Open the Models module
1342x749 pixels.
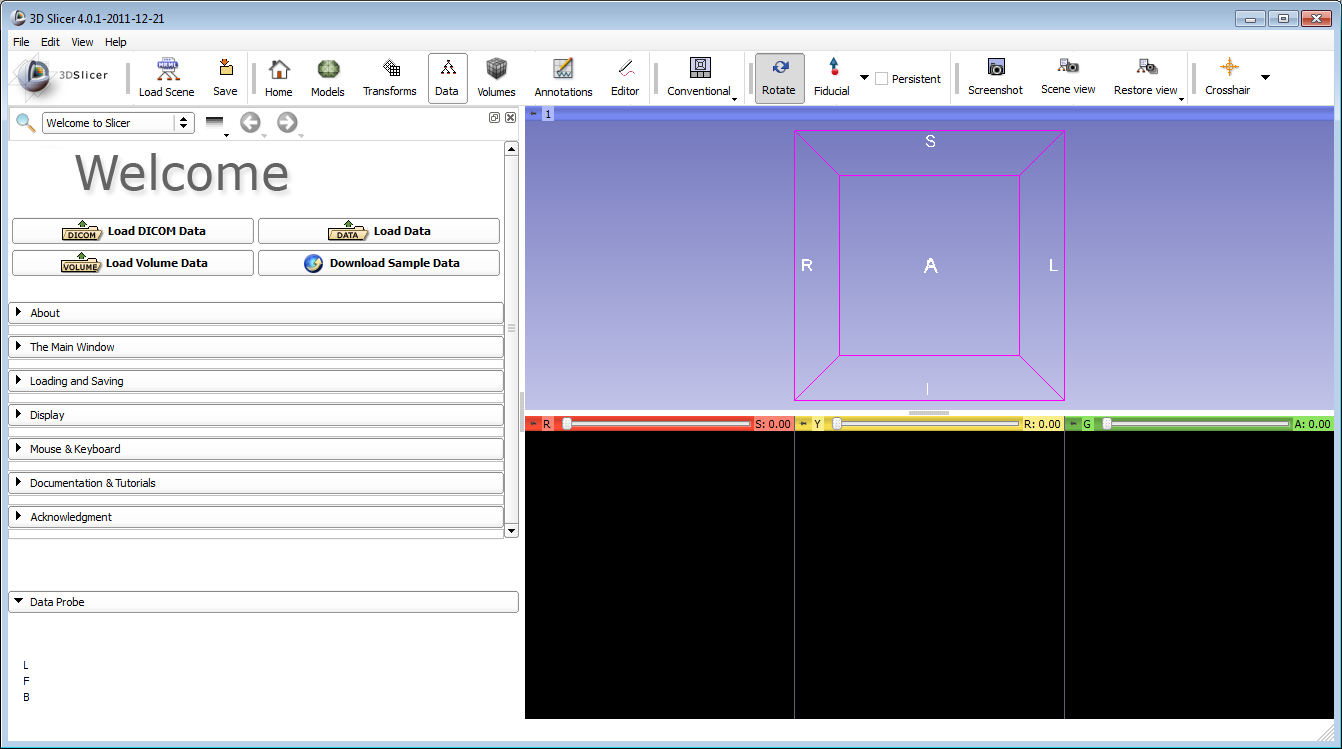coord(327,77)
